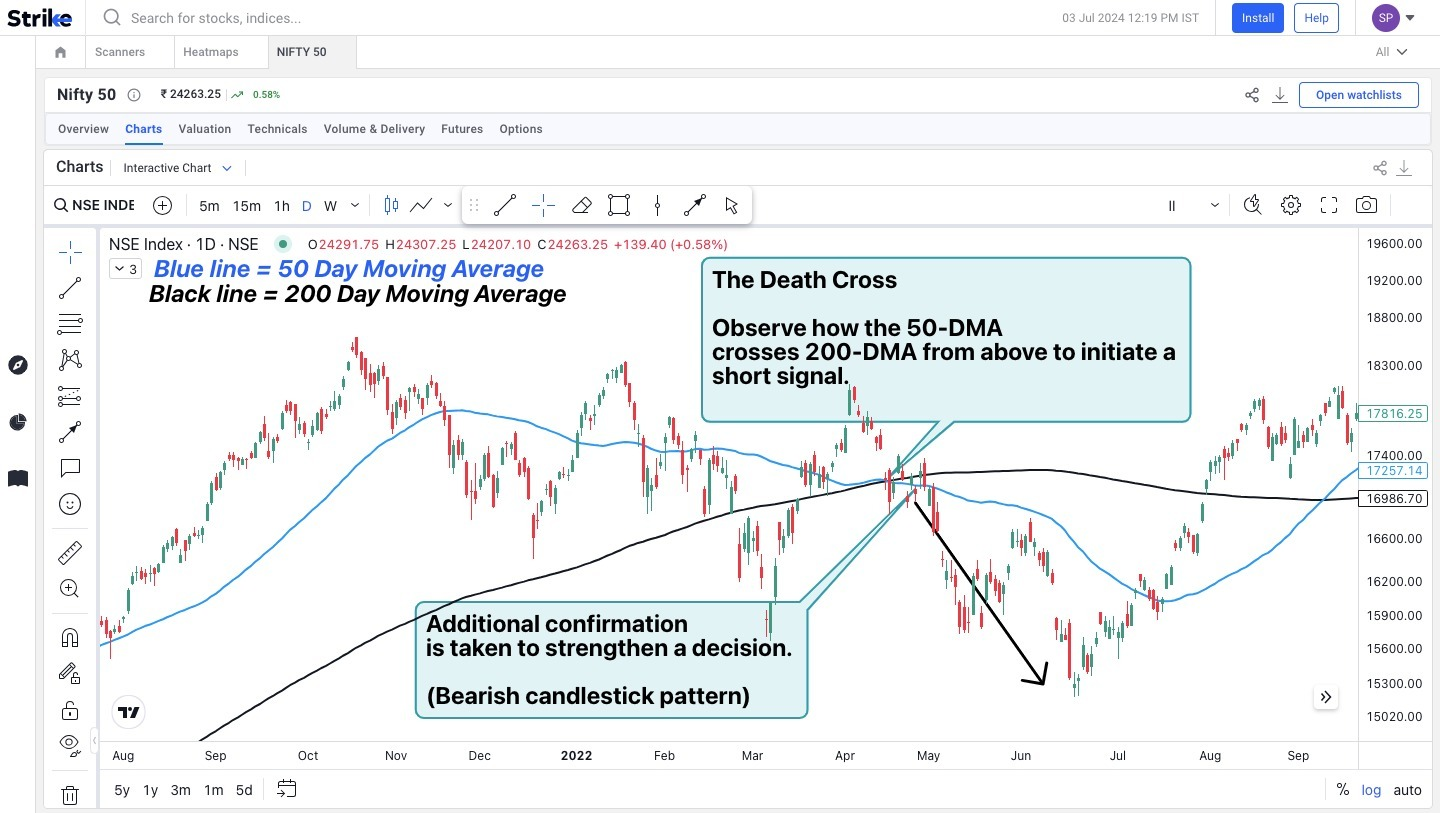Set date range to 5y
This screenshot has width=1440, height=813.
pos(122,790)
